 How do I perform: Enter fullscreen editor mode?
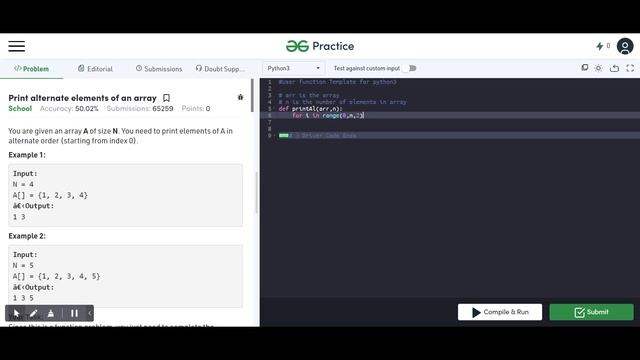tap(630, 68)
